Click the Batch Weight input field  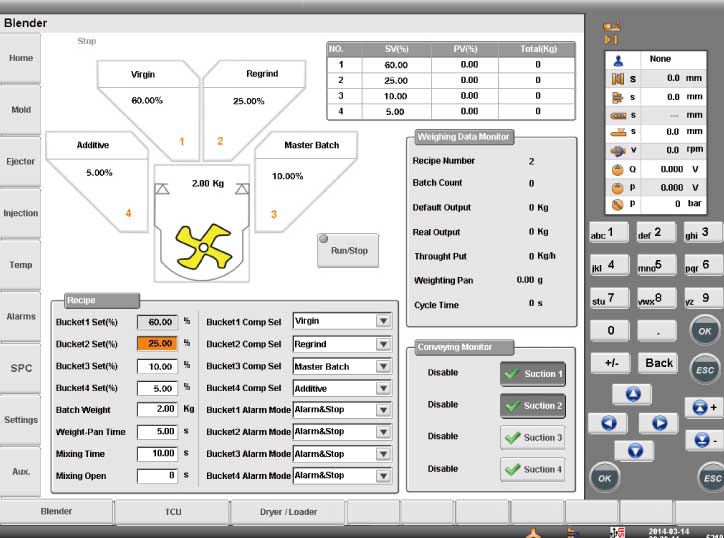pos(158,410)
